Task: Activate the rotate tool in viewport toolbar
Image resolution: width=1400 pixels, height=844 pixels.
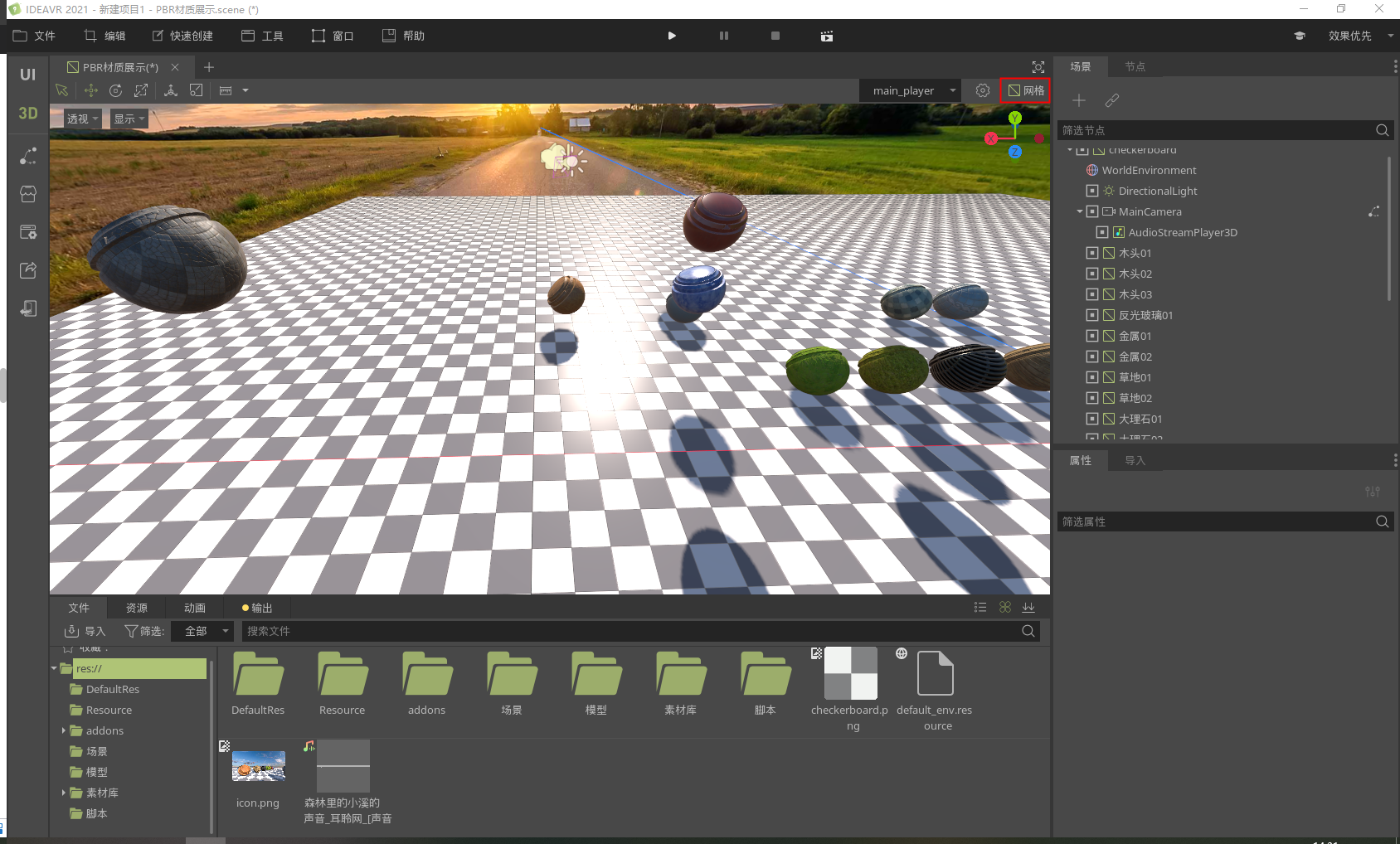Action: point(116,90)
